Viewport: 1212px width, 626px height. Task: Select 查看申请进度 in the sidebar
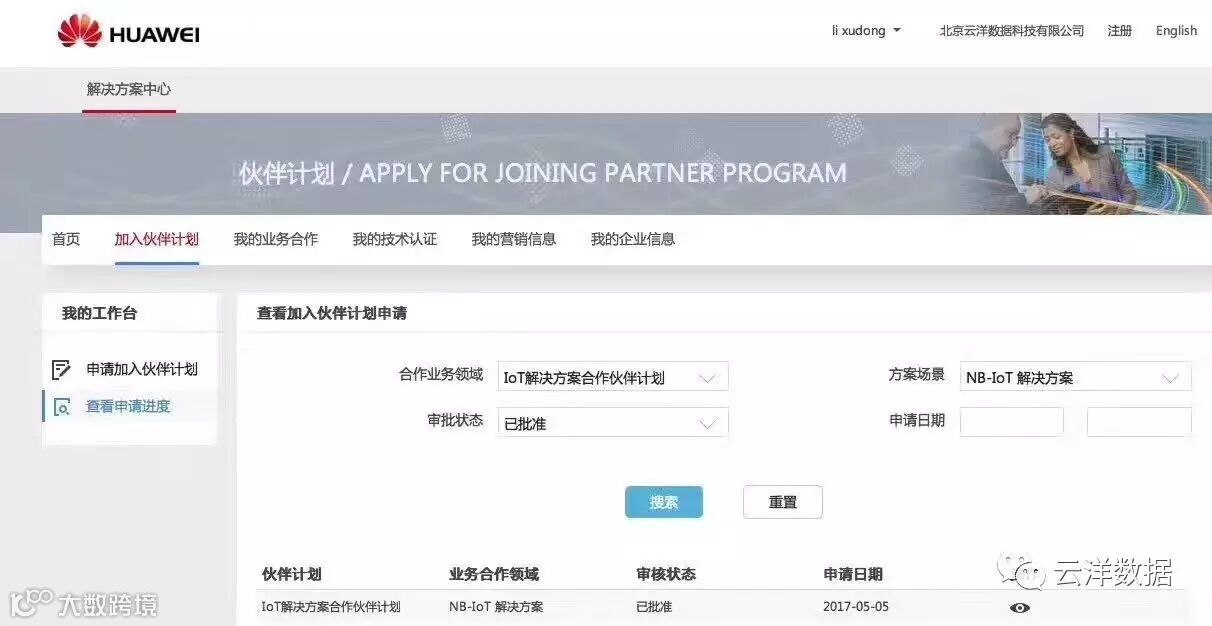click(128, 406)
